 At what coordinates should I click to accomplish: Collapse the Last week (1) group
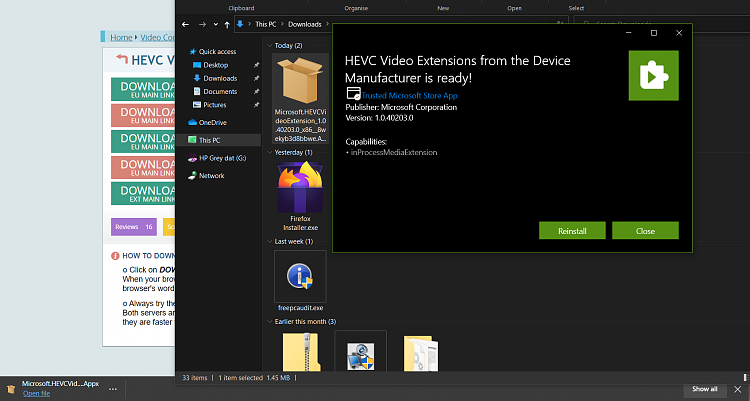click(x=269, y=241)
